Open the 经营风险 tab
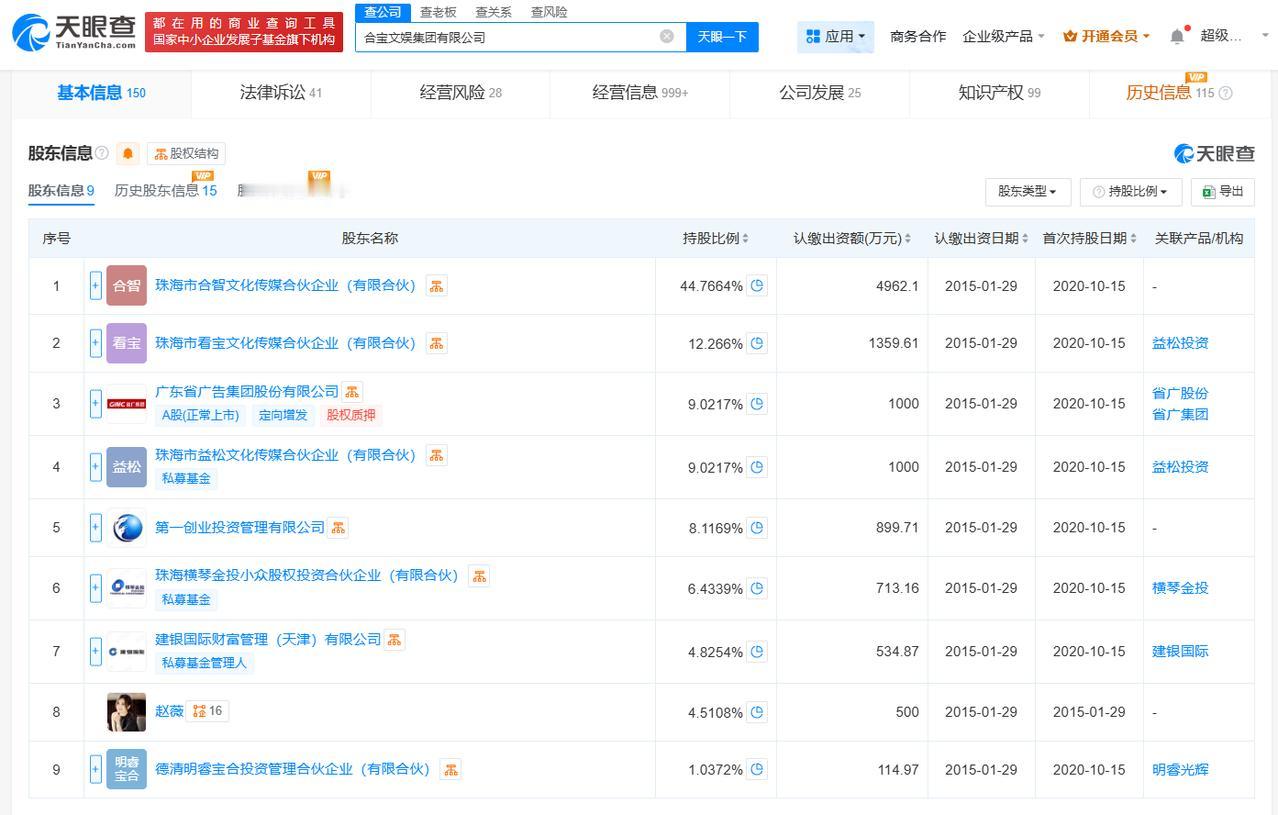Image resolution: width=1278 pixels, height=815 pixels. tap(461, 93)
